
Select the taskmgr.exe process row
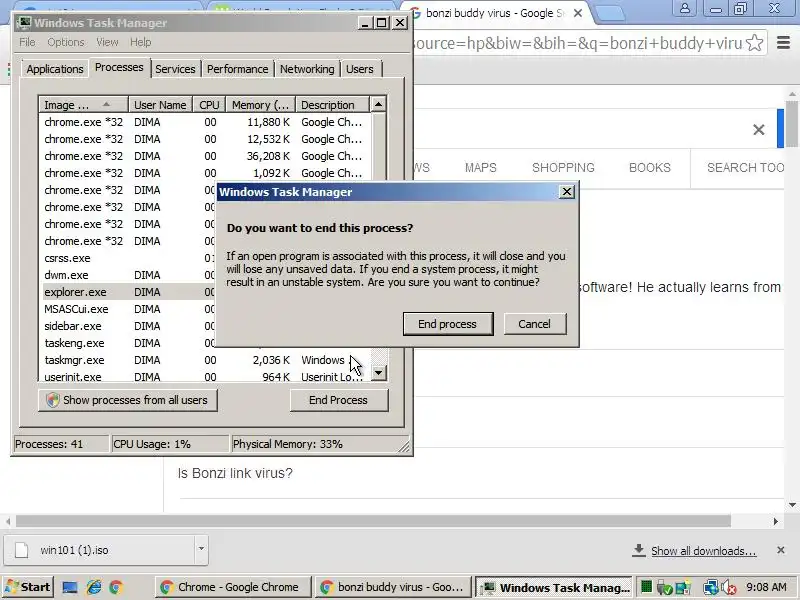pos(204,360)
